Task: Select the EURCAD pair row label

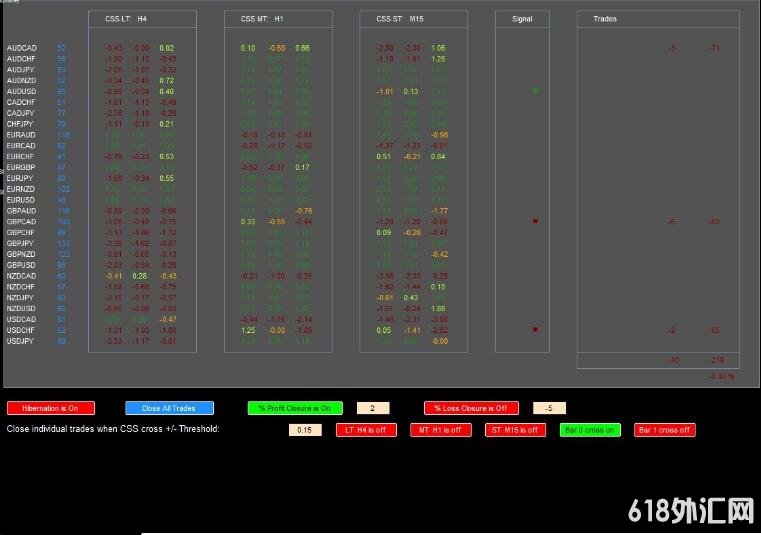Action: tap(21, 146)
